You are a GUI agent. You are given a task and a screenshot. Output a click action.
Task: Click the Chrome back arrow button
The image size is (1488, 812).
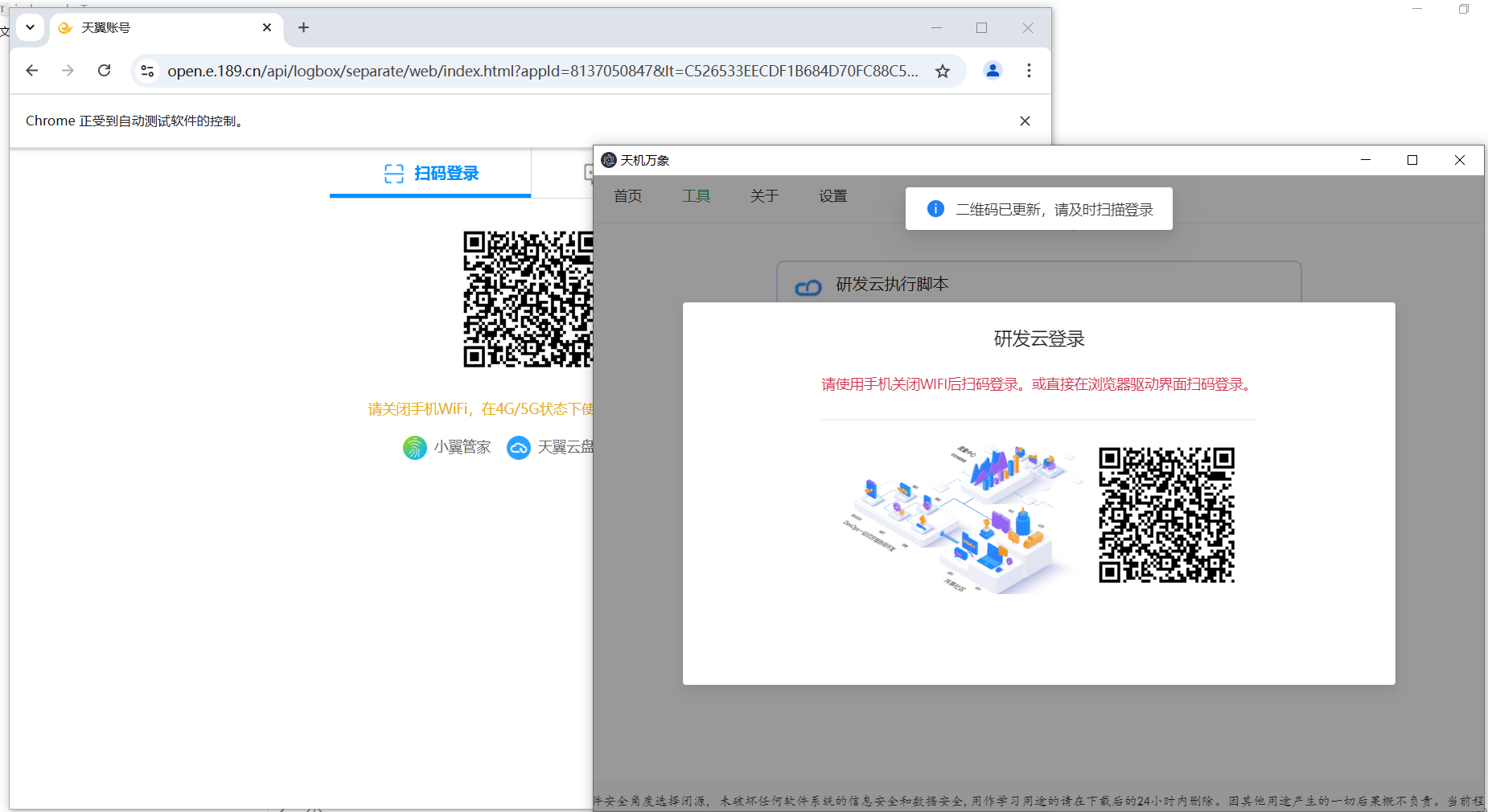[x=32, y=71]
